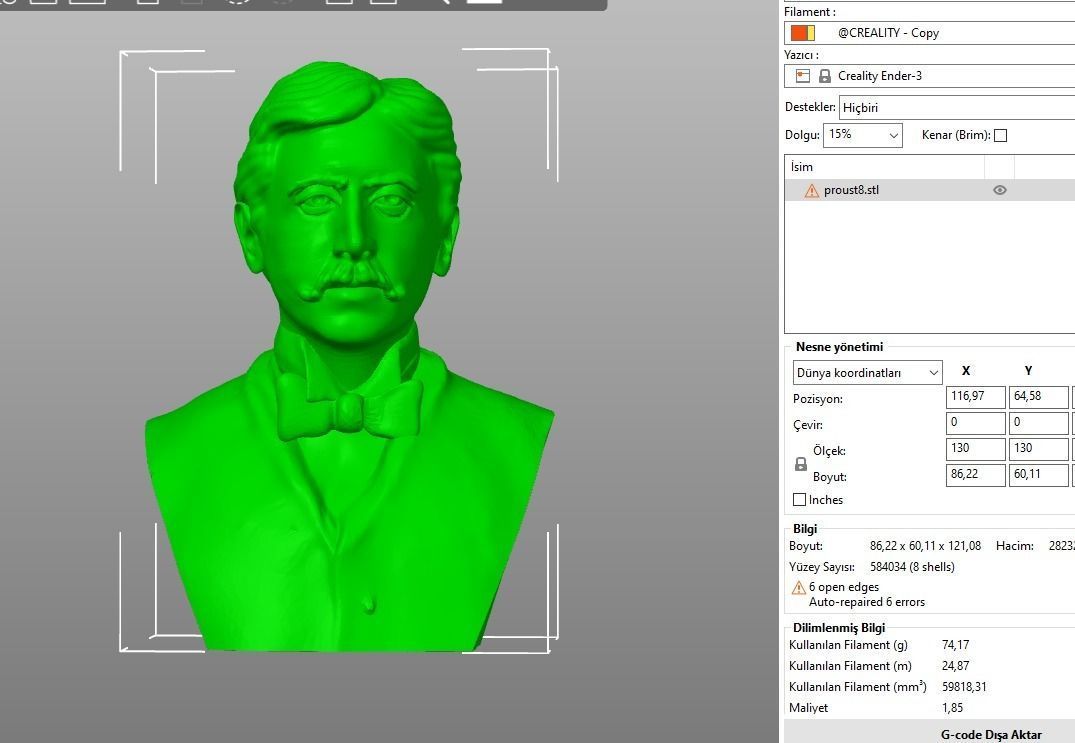
Task: Click the İsim column header
Action: pyautogui.click(x=884, y=167)
